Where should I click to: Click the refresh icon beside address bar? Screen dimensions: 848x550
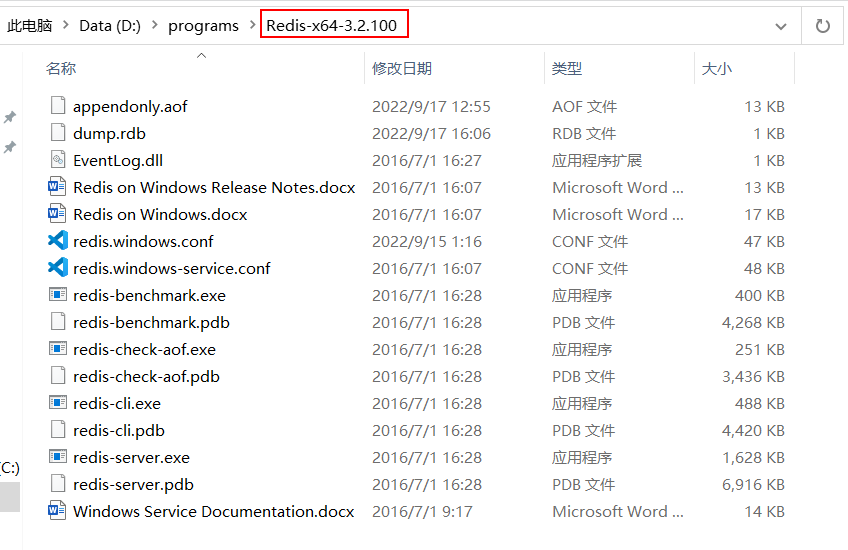pyautogui.click(x=823, y=25)
